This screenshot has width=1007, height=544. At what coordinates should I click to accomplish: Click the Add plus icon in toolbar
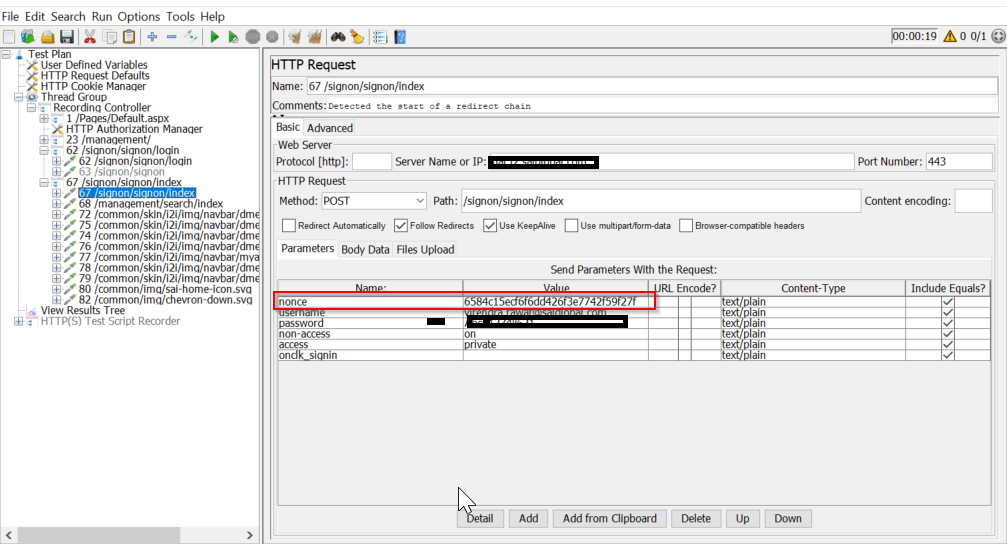click(152, 37)
